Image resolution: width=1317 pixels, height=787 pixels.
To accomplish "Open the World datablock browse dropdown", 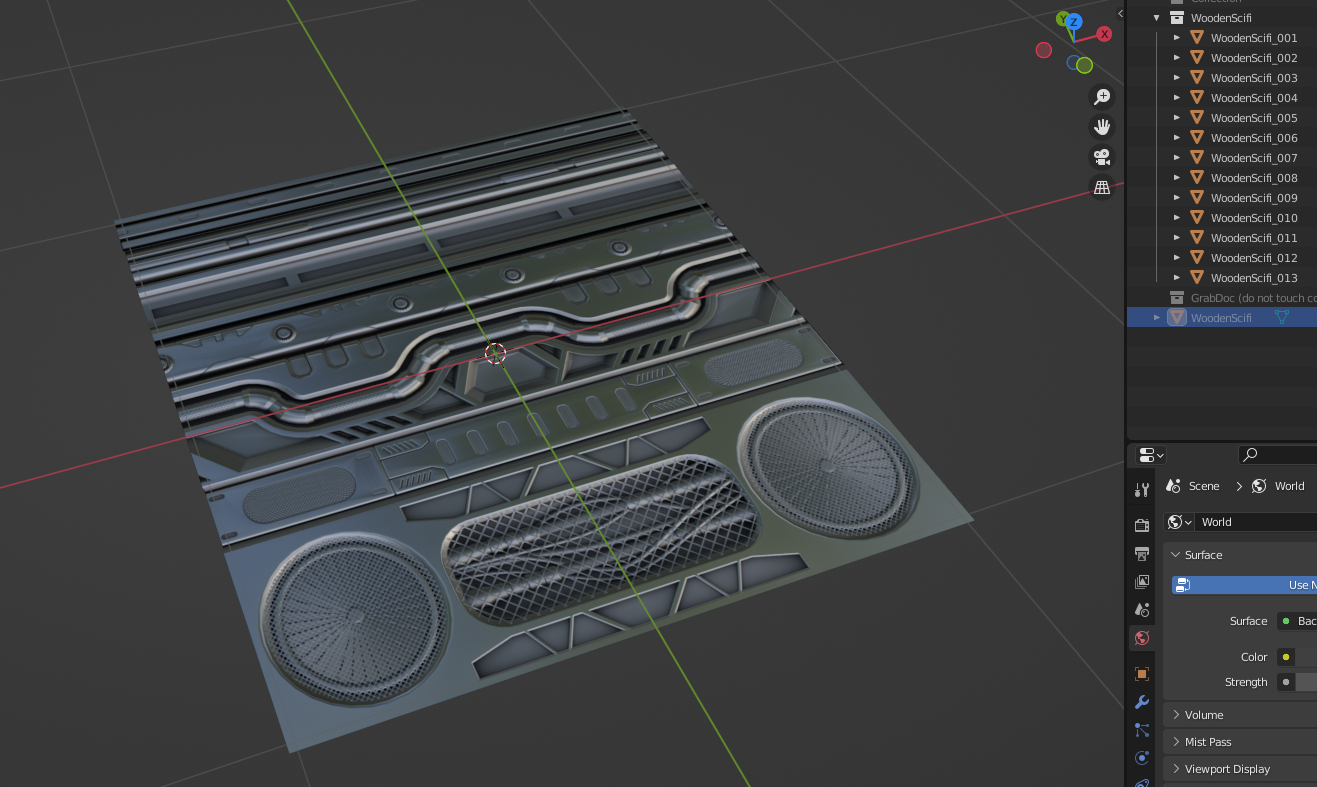I will click(x=1180, y=522).
